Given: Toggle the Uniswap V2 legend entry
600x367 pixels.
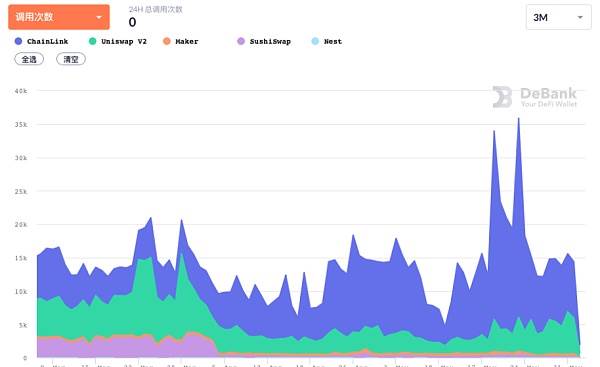Looking at the screenshot, I should 118,41.
